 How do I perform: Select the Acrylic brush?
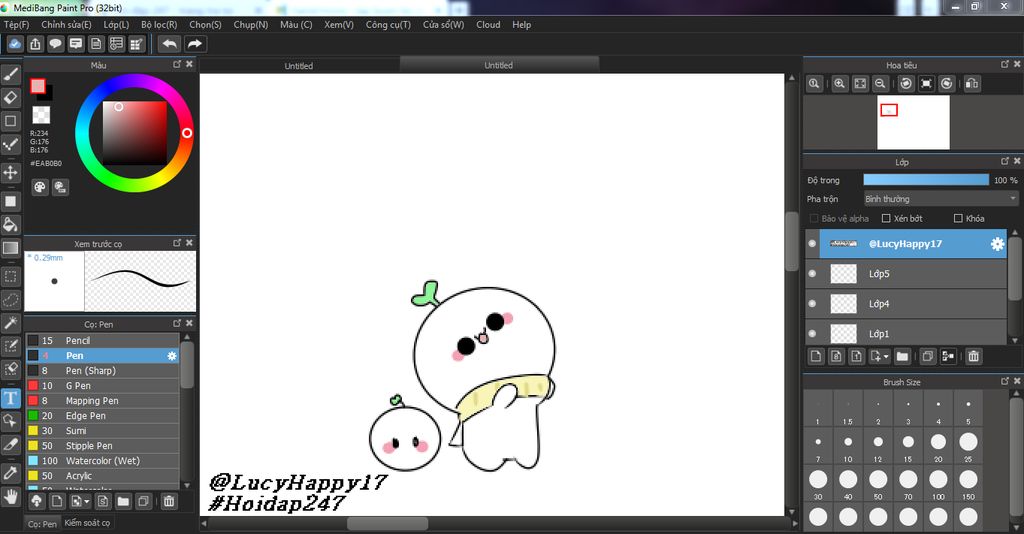click(x=103, y=476)
